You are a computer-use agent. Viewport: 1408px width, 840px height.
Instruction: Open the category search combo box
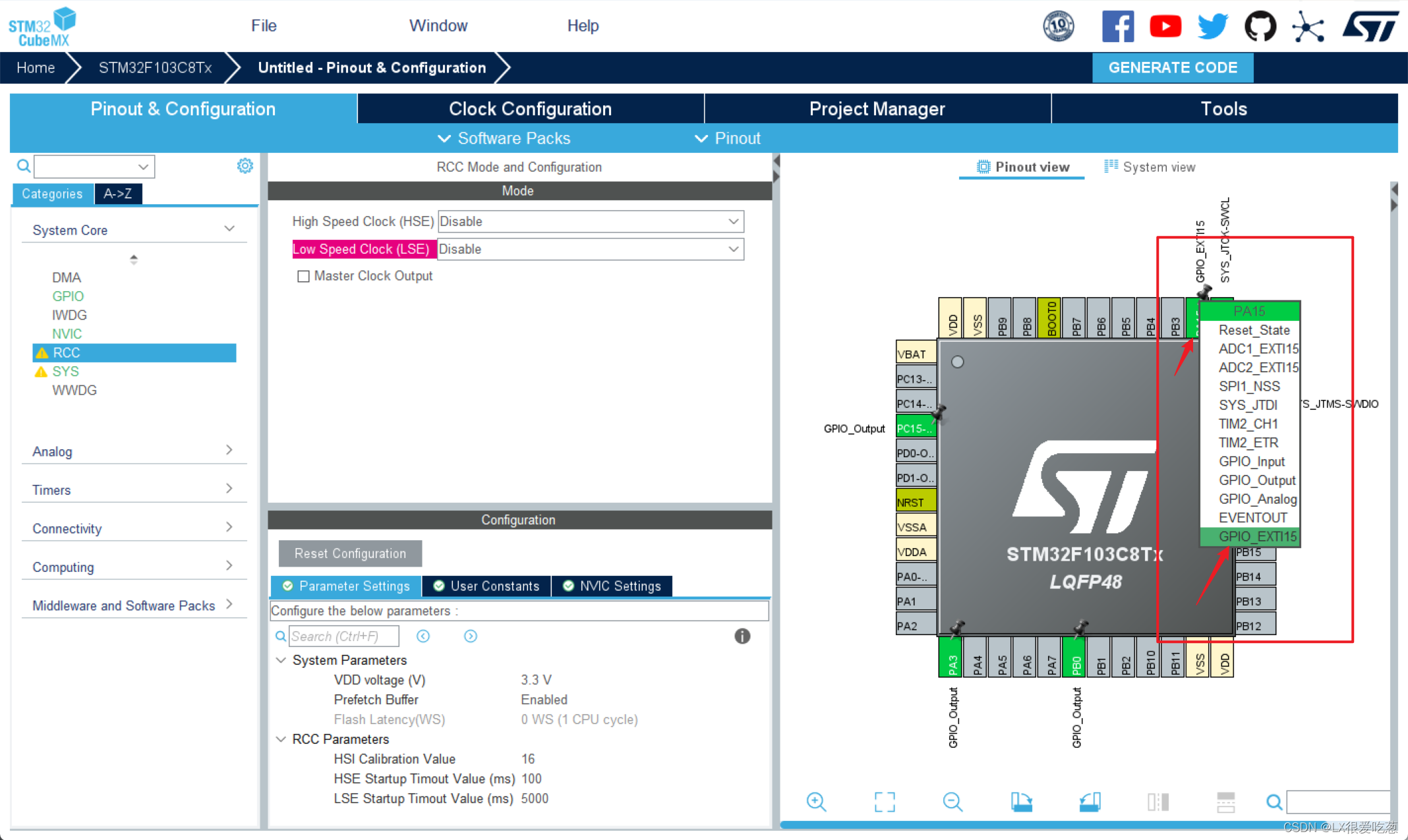pyautogui.click(x=94, y=166)
